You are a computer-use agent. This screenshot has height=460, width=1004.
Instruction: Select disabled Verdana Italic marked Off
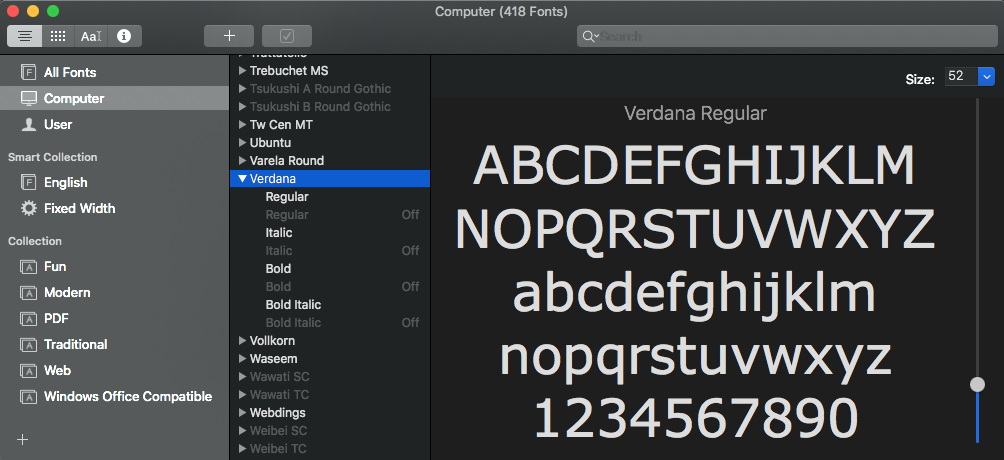pyautogui.click(x=279, y=251)
